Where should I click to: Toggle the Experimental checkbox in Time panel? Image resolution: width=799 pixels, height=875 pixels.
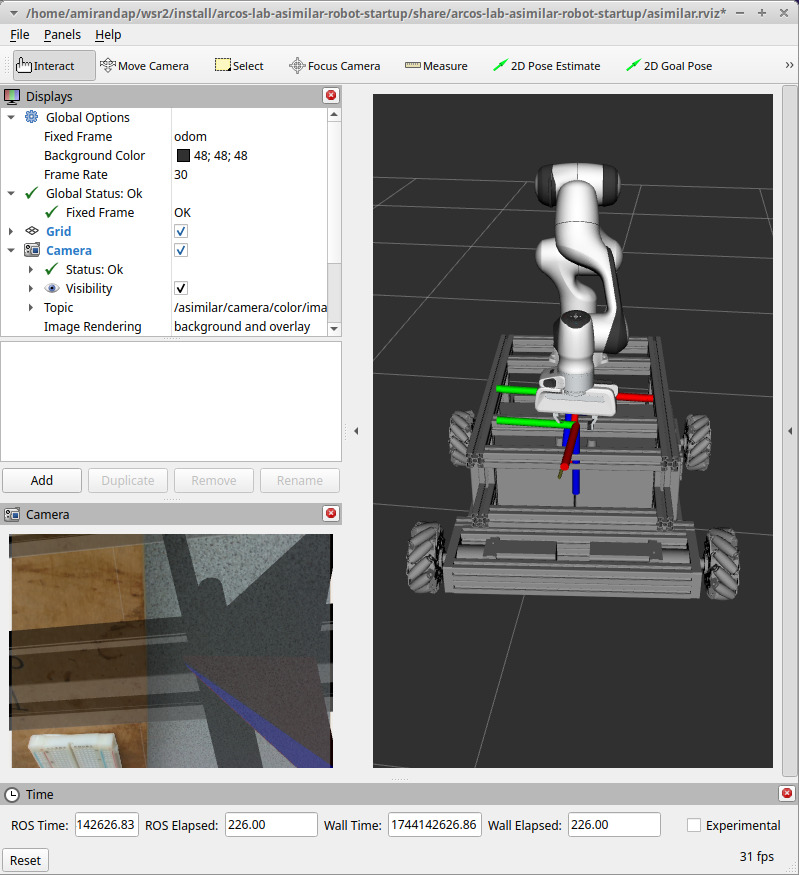694,825
